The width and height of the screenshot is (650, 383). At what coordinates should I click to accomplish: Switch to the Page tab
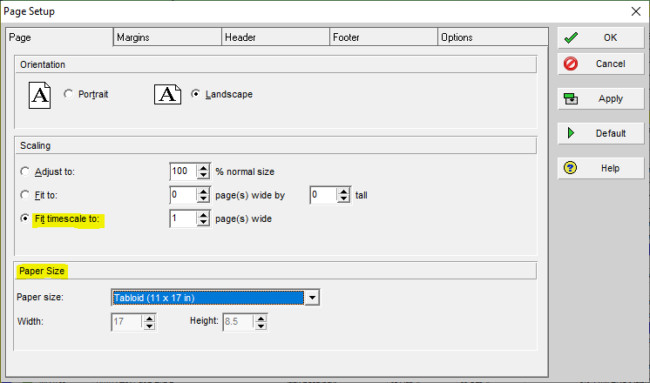[59, 37]
